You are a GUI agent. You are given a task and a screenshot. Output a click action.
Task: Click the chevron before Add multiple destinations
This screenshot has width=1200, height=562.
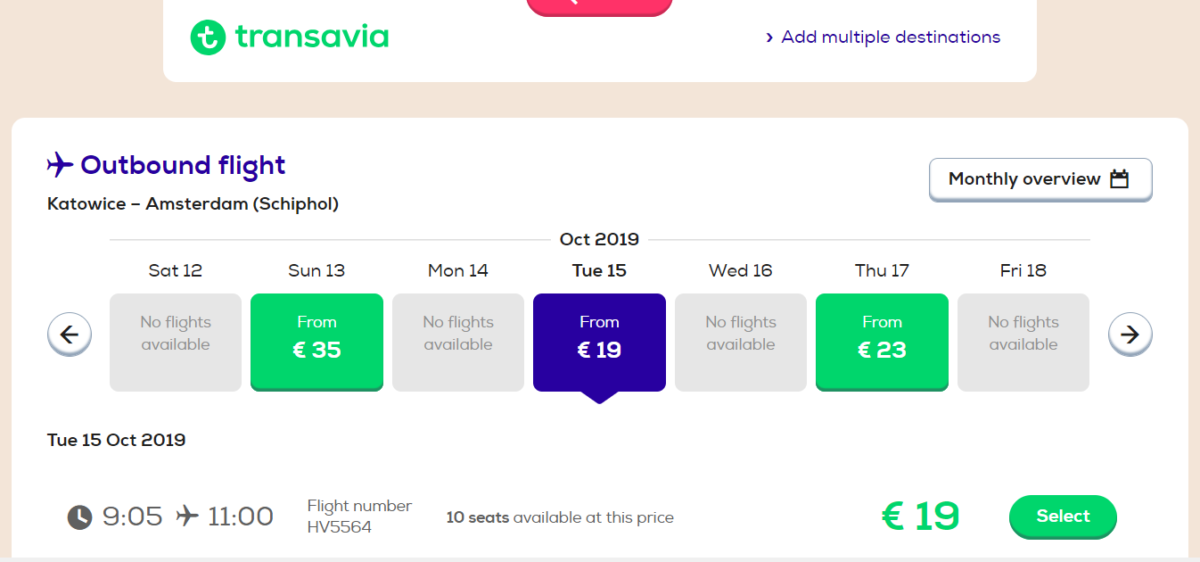[x=769, y=38]
